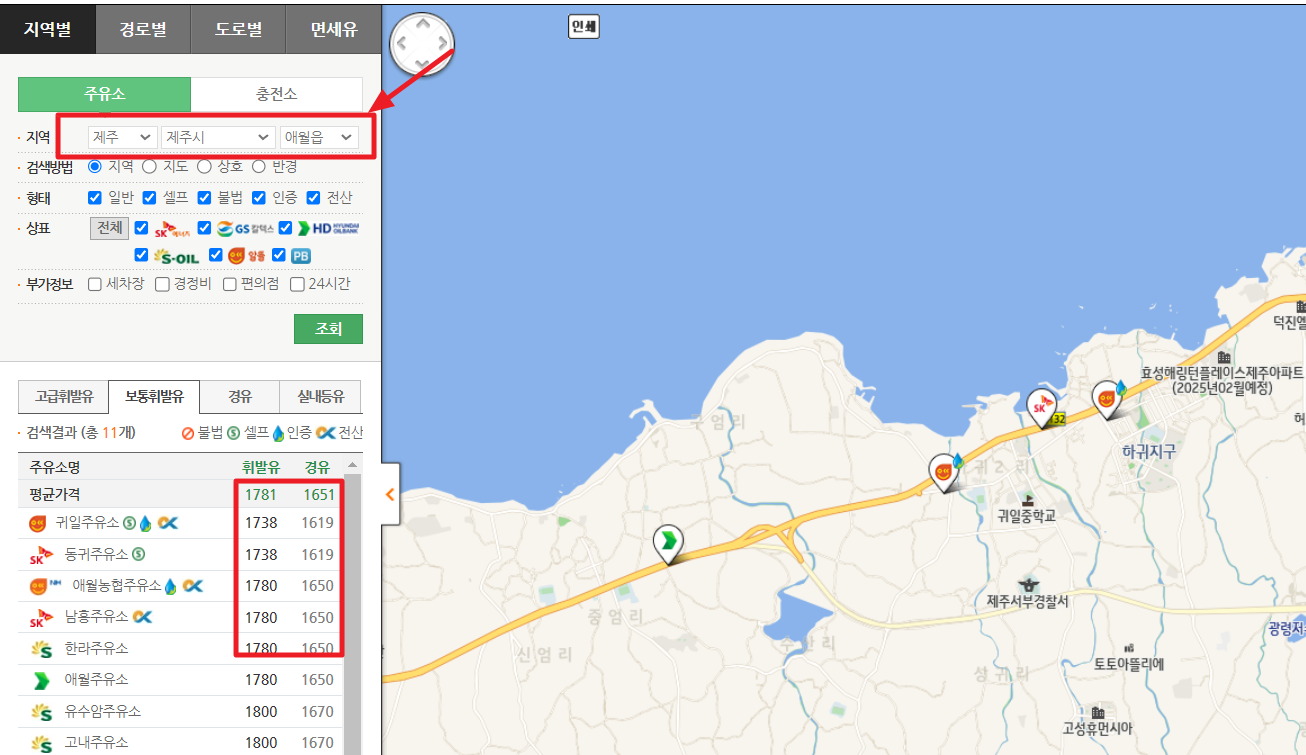This screenshot has height=755, width=1306.
Task: Click the 제주서부경찰서 police icon on the map
Action: click(1027, 584)
